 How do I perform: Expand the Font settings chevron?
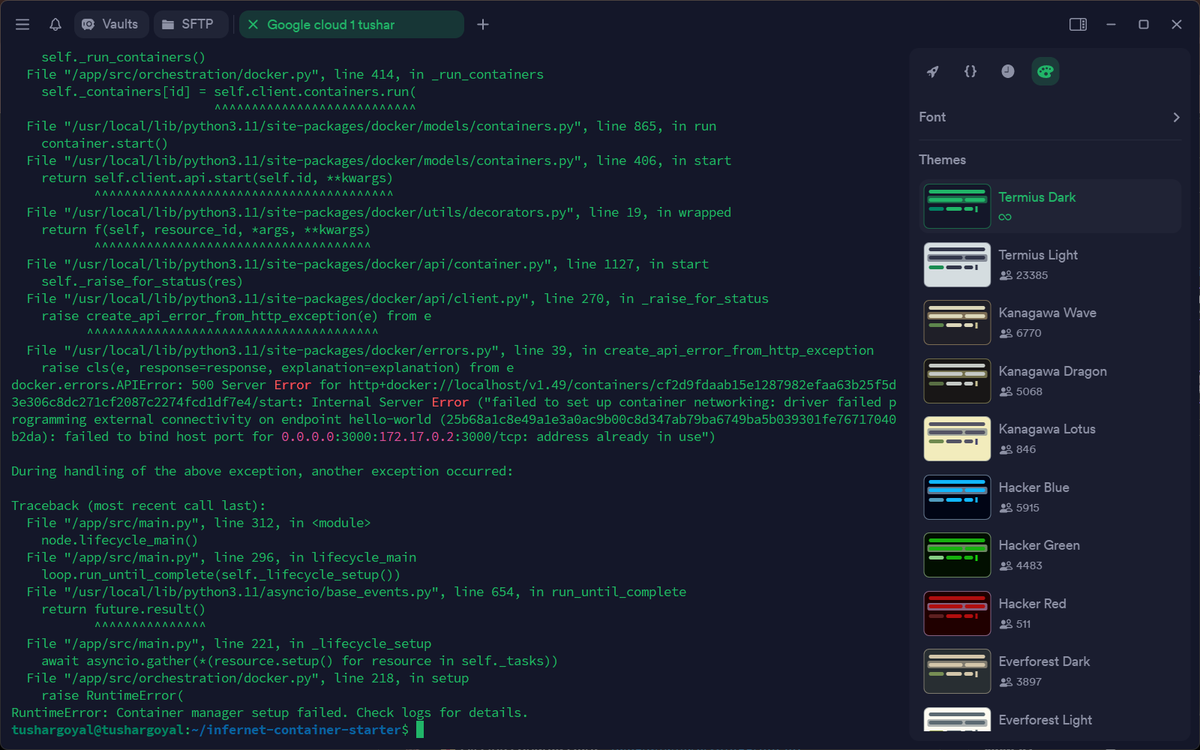[x=1176, y=117]
